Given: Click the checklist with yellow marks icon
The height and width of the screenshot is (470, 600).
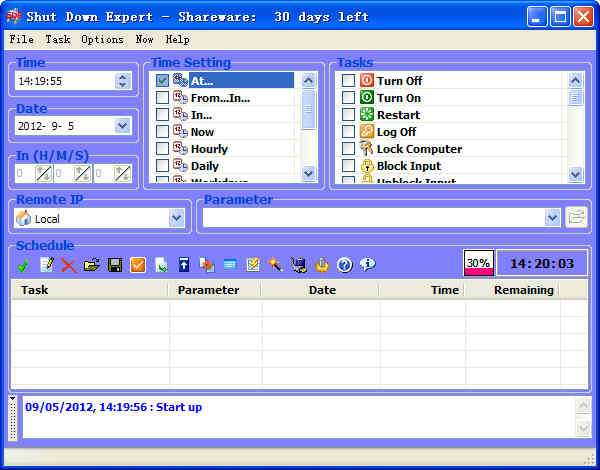Looking at the screenshot, I should [253, 265].
